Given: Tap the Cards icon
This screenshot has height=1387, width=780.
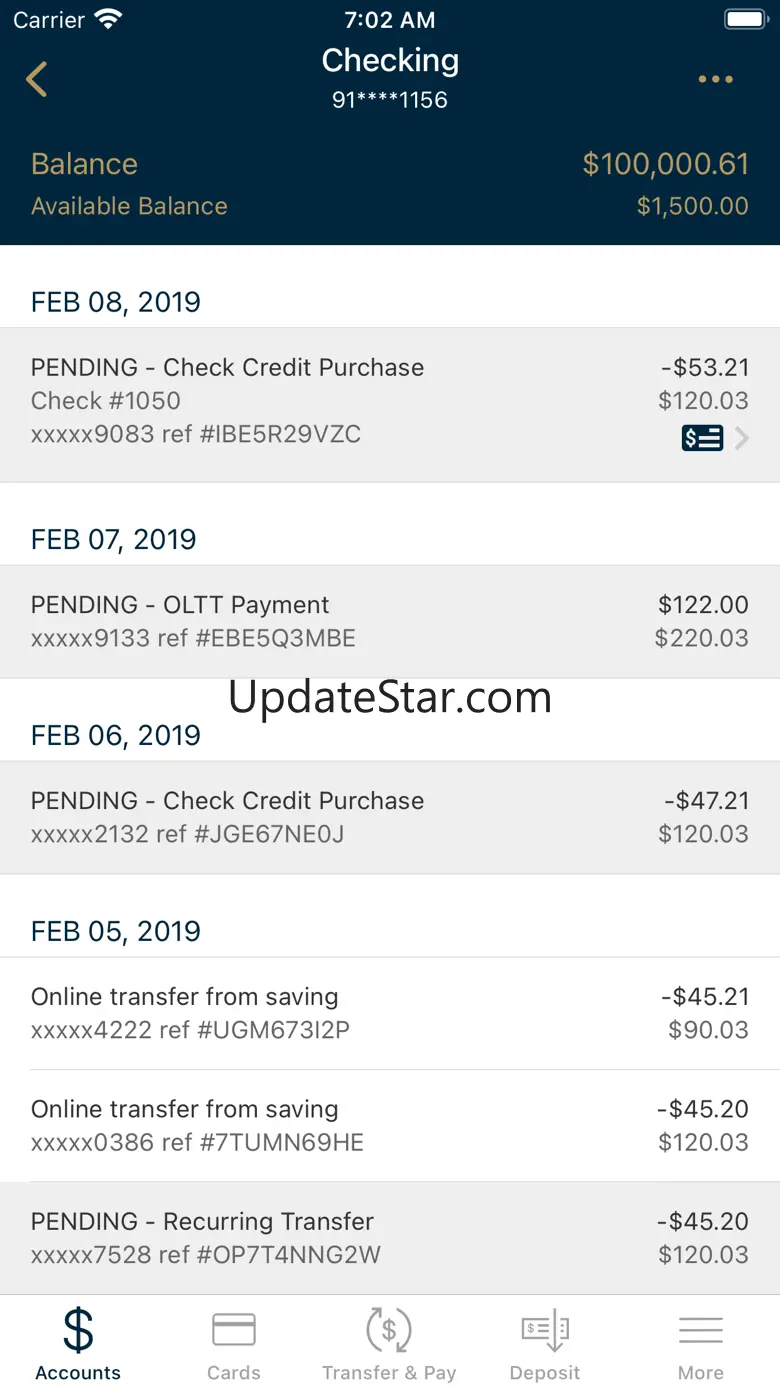Looking at the screenshot, I should tap(234, 1331).
